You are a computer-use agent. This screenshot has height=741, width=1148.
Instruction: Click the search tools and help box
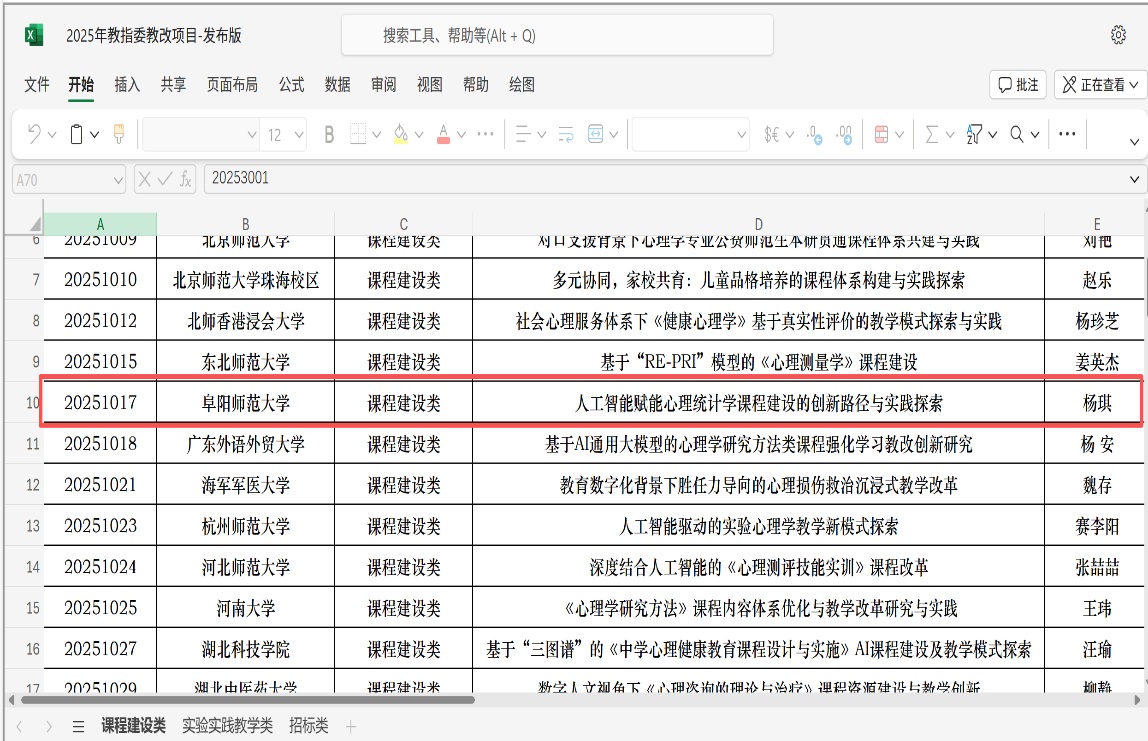557,36
